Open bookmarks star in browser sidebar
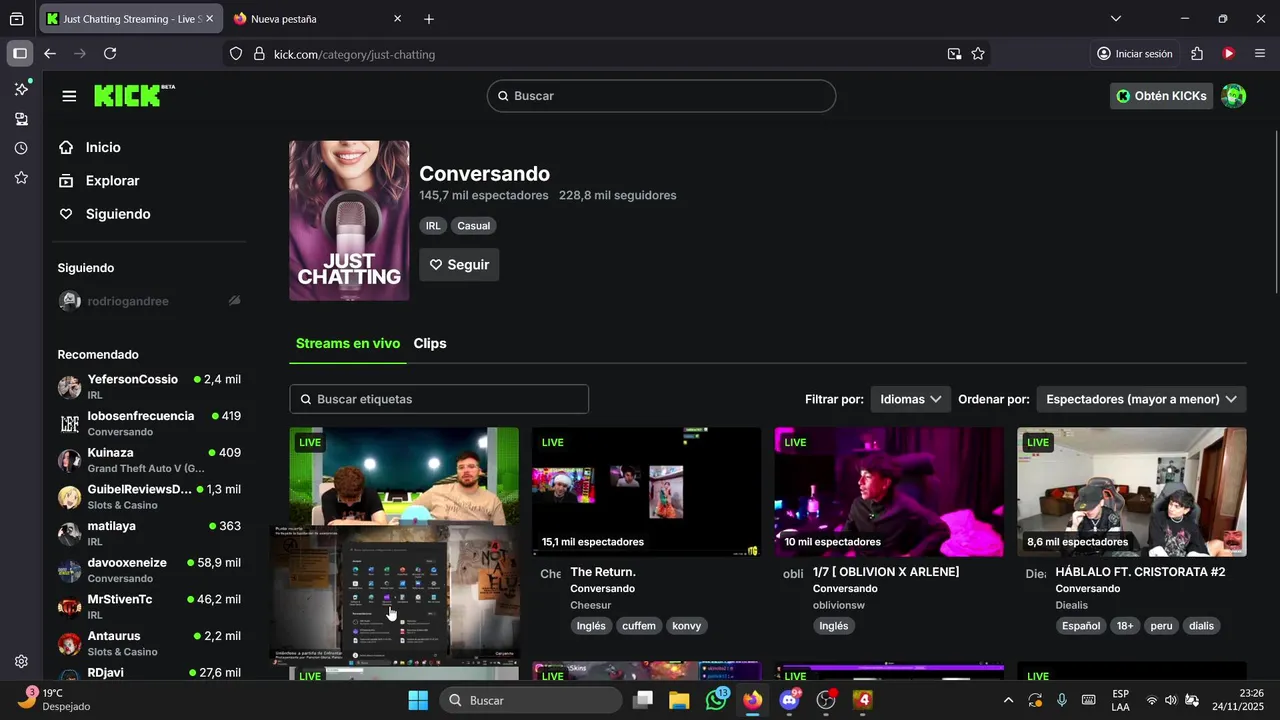Image resolution: width=1280 pixels, height=720 pixels. coord(21,178)
